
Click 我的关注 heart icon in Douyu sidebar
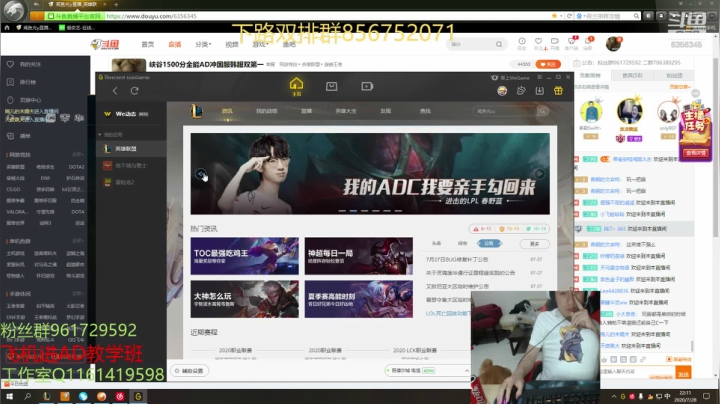[x=10, y=64]
